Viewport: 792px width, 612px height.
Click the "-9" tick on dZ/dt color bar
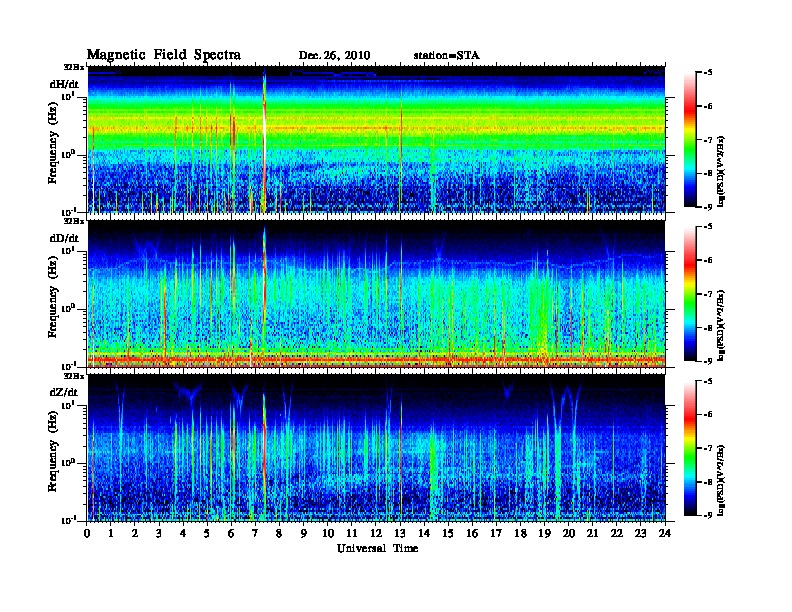pyautogui.click(x=708, y=515)
